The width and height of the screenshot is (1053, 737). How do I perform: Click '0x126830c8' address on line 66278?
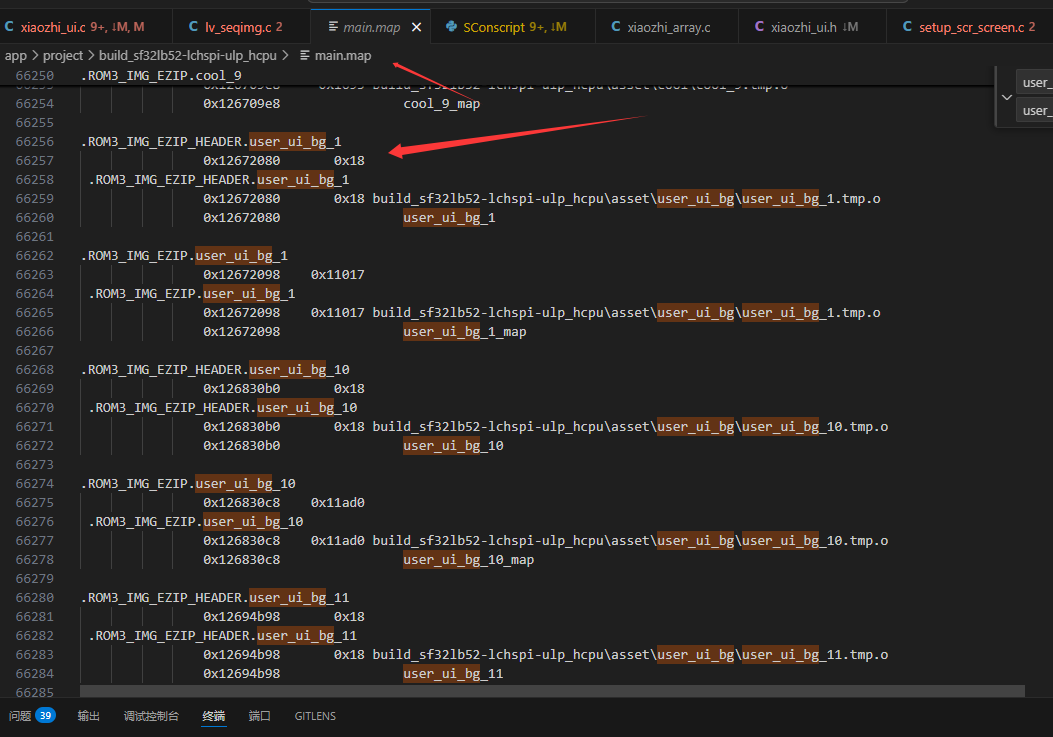242,560
